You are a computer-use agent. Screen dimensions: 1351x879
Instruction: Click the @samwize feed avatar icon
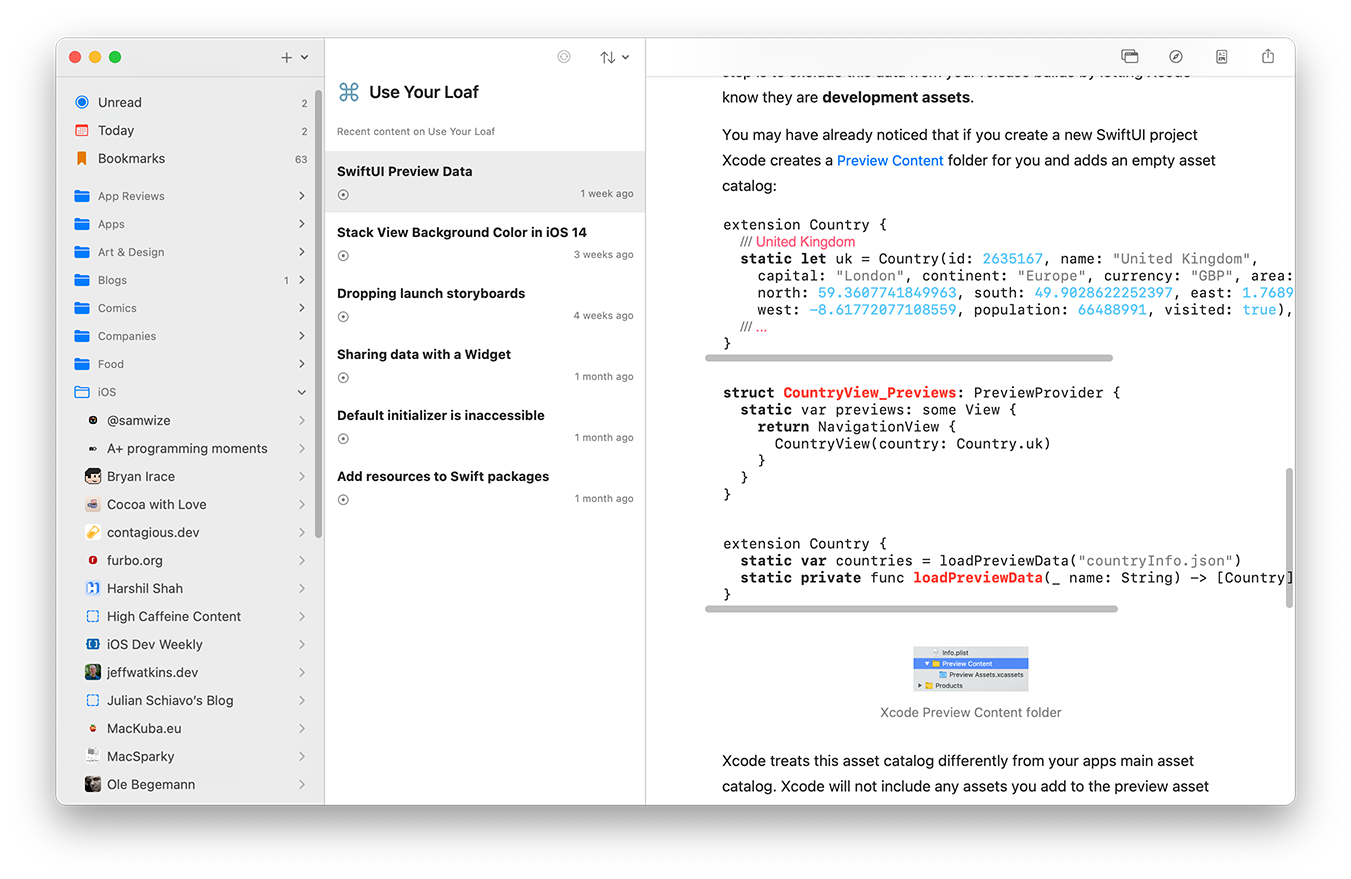pos(93,420)
